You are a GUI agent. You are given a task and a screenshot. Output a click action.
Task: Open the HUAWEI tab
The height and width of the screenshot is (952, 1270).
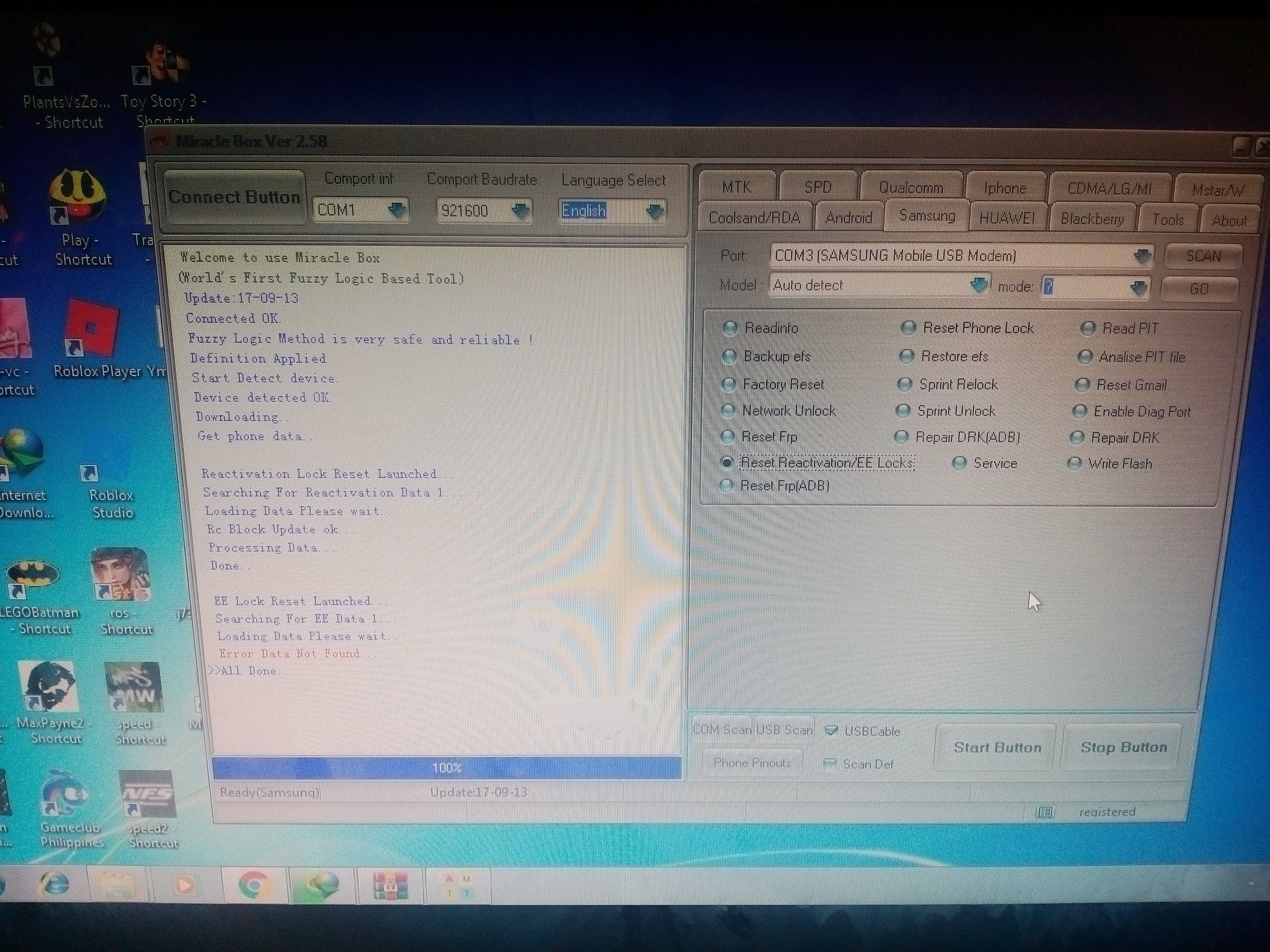coord(1007,218)
